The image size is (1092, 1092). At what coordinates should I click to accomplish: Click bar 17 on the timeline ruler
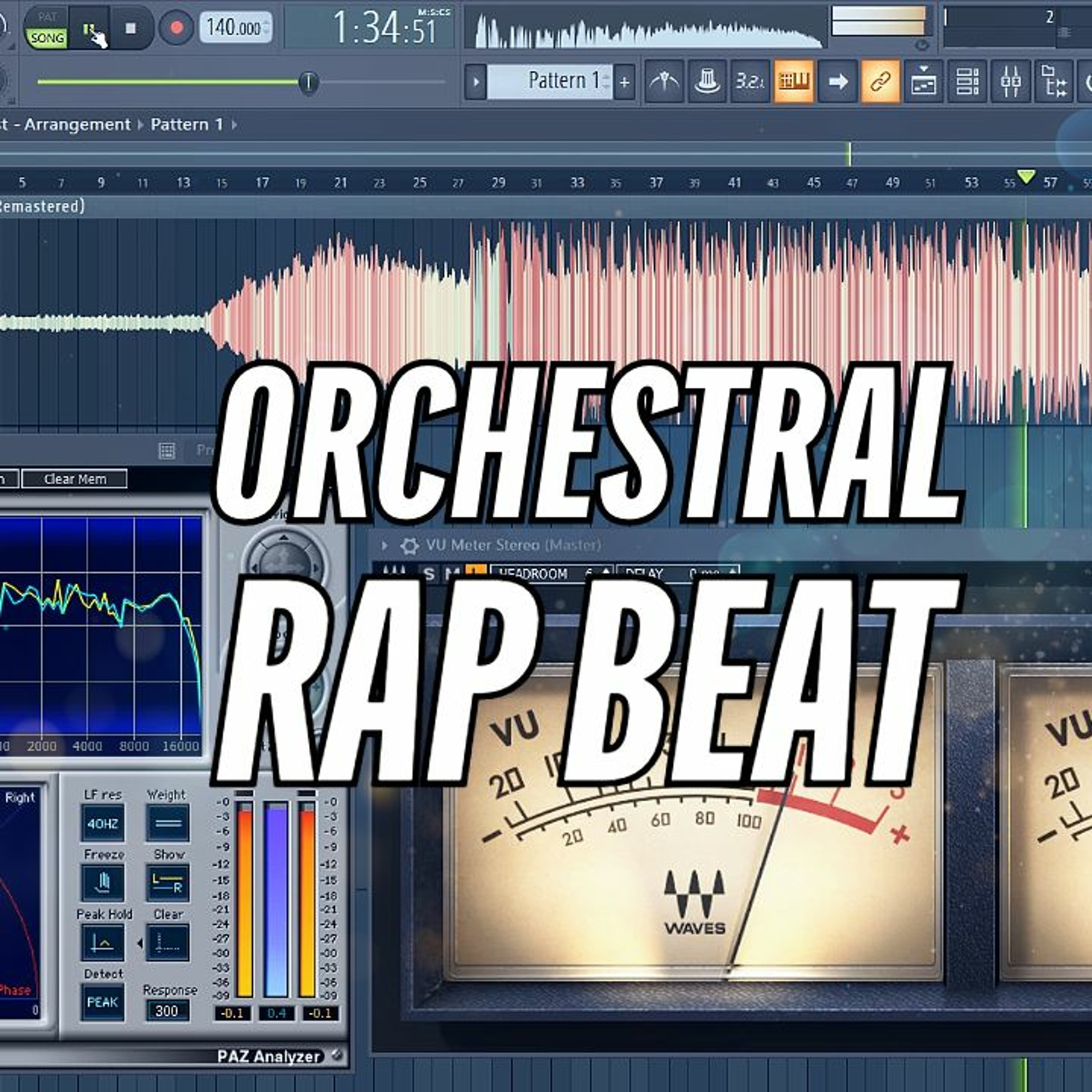pyautogui.click(x=262, y=183)
